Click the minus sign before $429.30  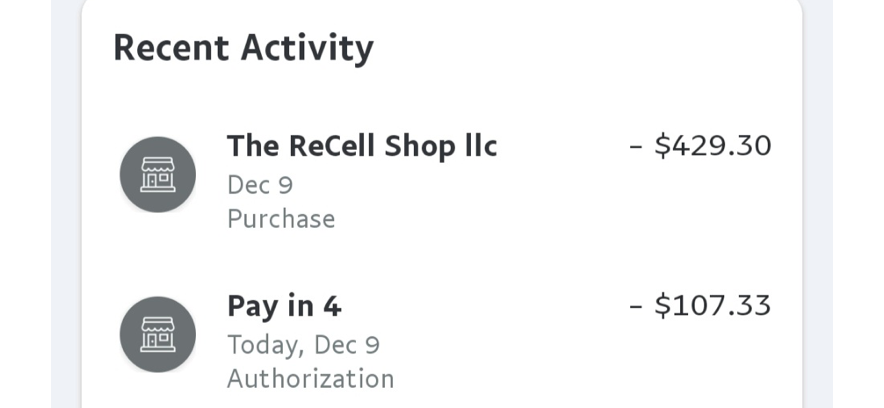point(636,147)
